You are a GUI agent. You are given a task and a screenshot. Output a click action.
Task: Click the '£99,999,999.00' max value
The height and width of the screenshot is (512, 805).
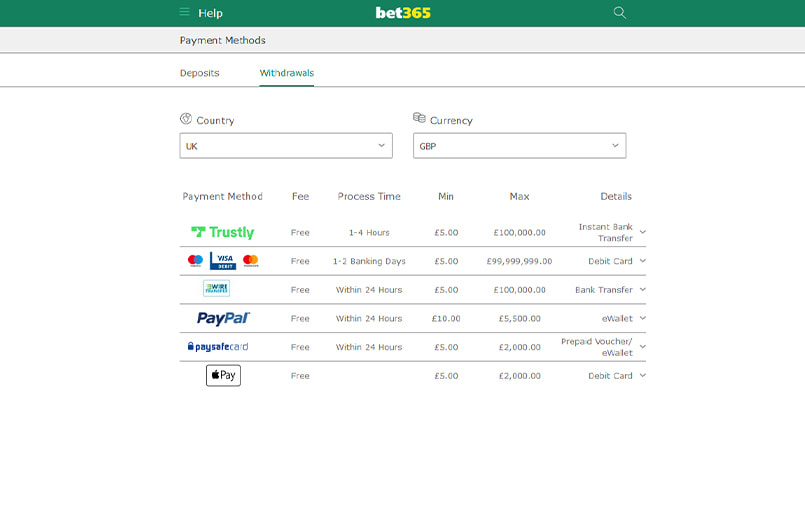point(520,261)
